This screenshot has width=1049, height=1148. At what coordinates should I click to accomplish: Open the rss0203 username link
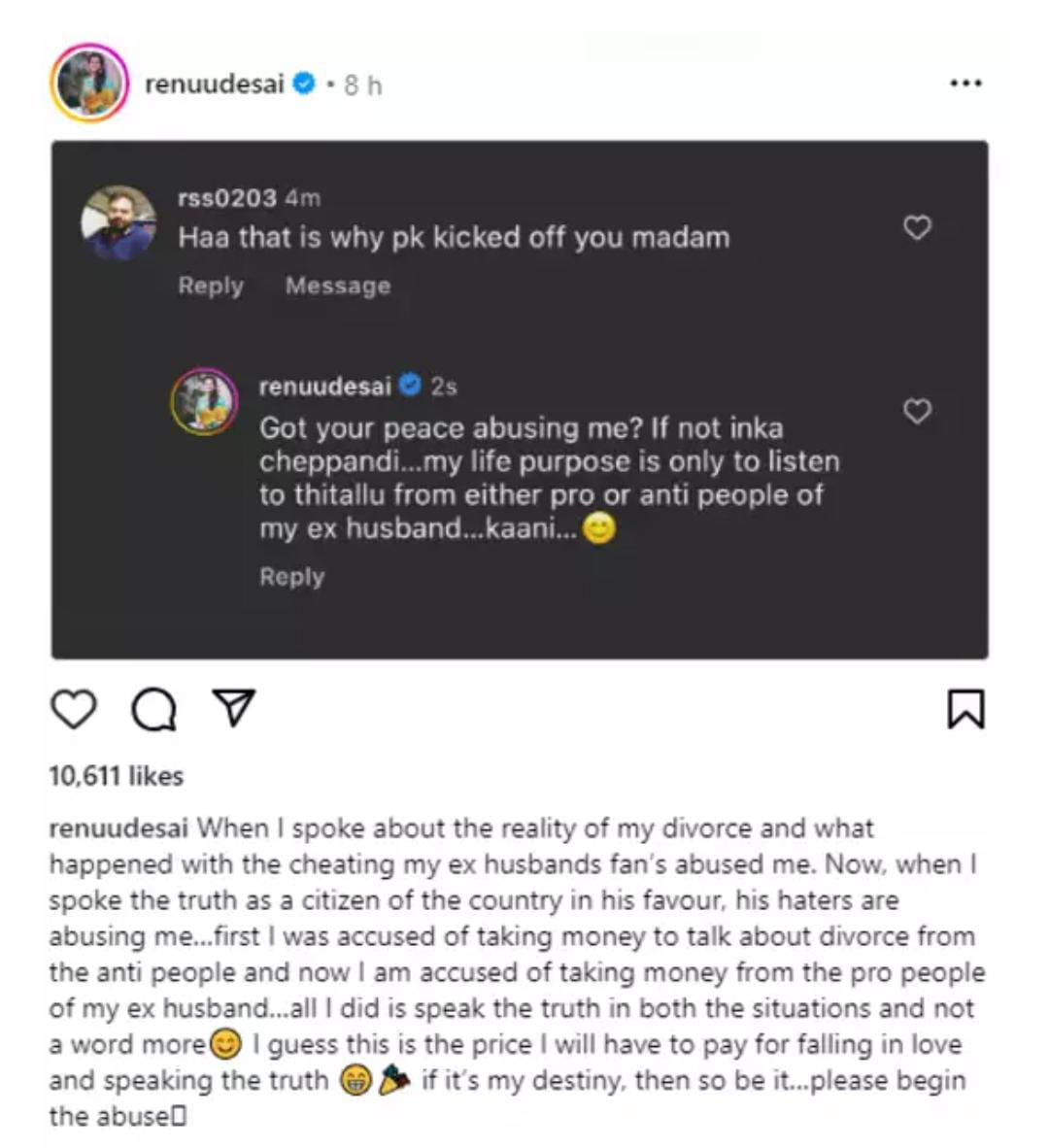(227, 198)
